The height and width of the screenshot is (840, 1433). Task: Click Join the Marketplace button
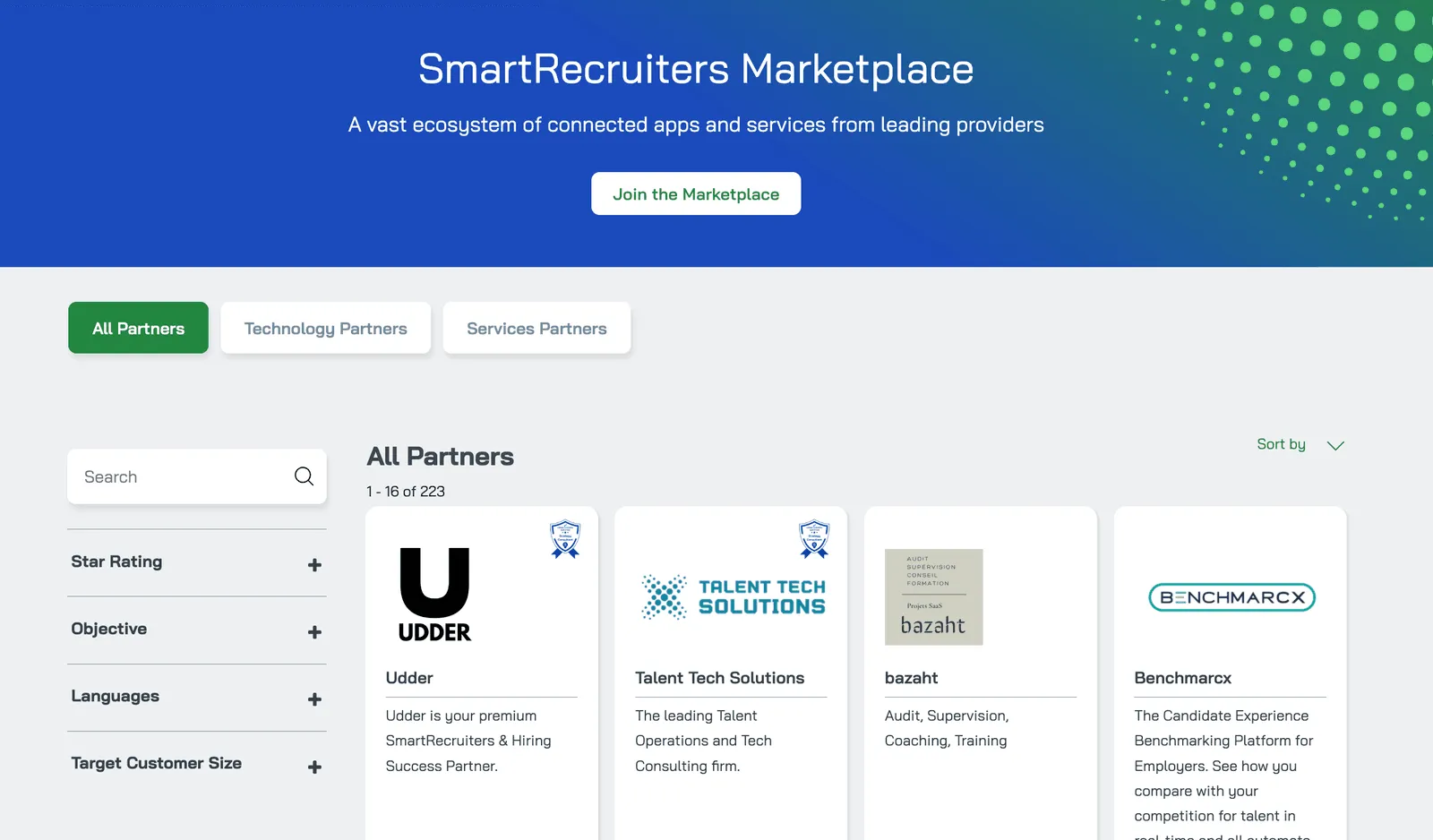(696, 193)
